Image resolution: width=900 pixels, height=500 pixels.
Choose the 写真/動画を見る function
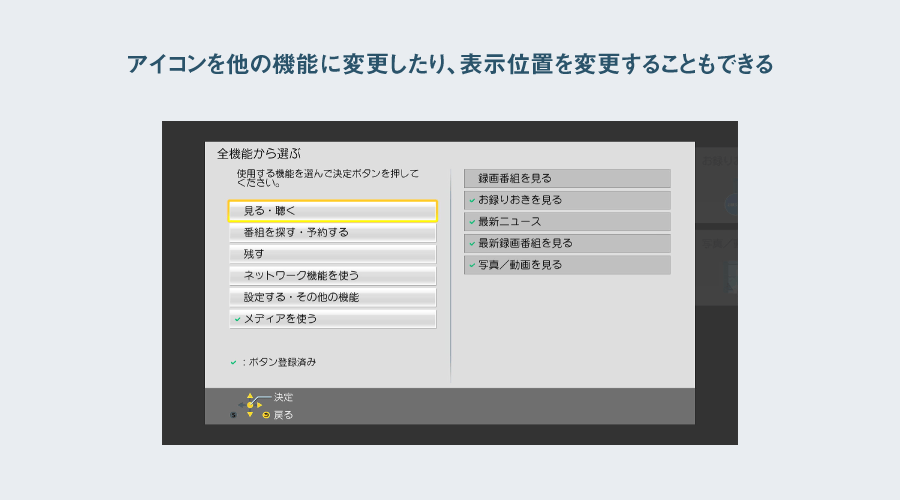tap(567, 265)
